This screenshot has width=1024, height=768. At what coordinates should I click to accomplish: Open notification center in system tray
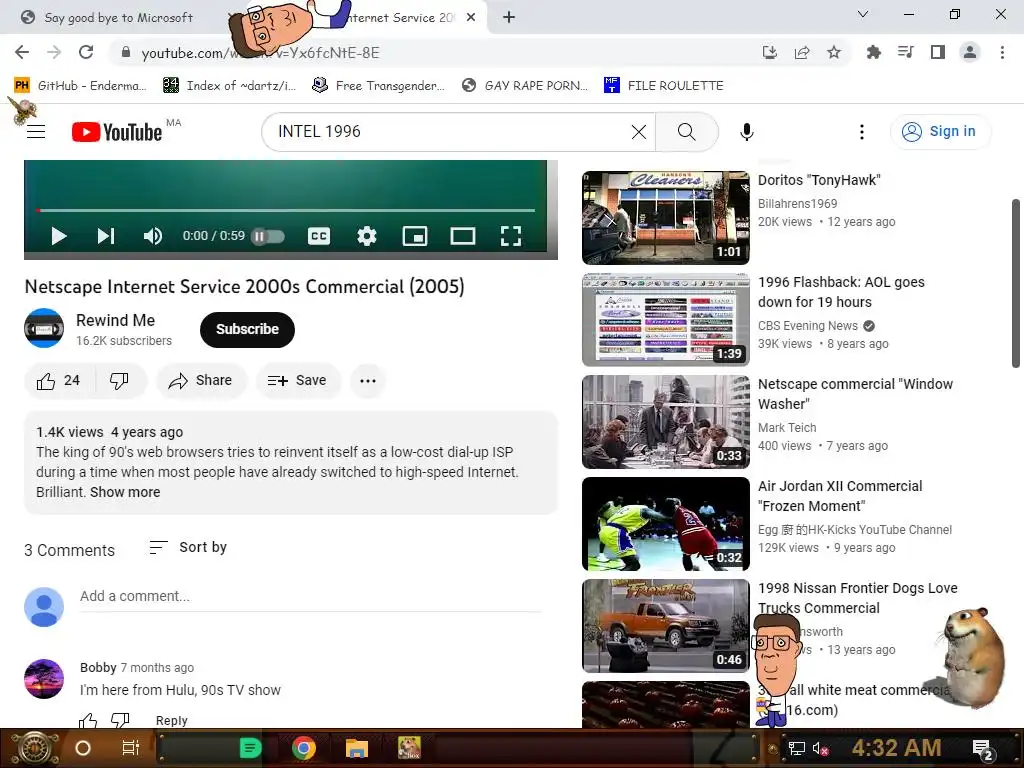click(983, 749)
